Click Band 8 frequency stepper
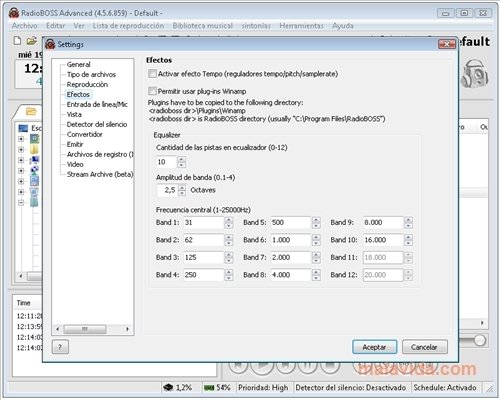The image size is (500, 400). coord(316,275)
